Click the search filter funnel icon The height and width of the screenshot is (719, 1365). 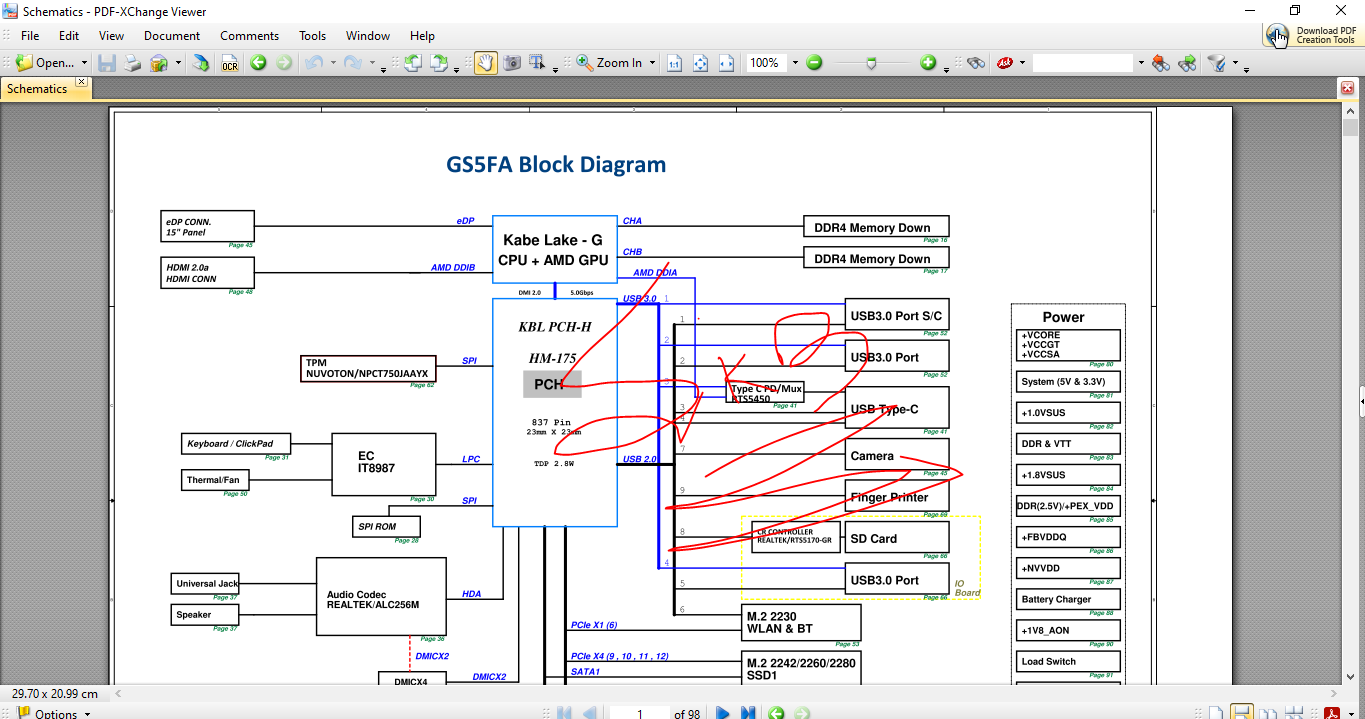click(1216, 62)
